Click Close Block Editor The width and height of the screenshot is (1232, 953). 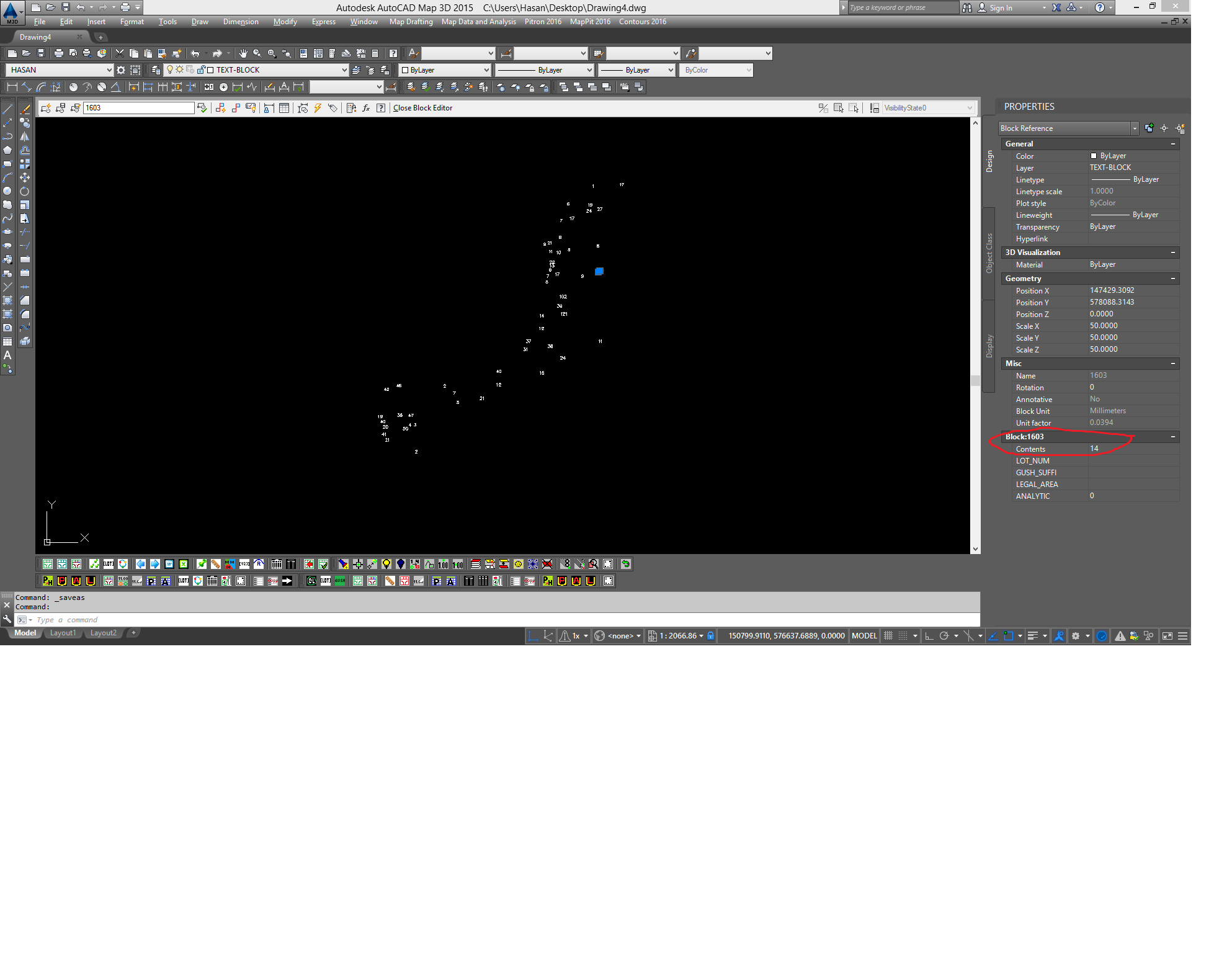422,107
